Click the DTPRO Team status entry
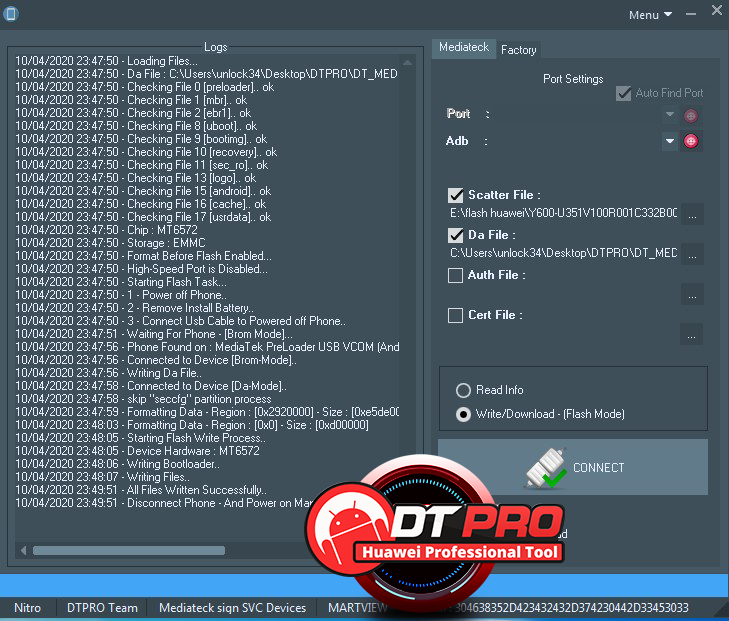This screenshot has width=729, height=621. (x=102, y=608)
